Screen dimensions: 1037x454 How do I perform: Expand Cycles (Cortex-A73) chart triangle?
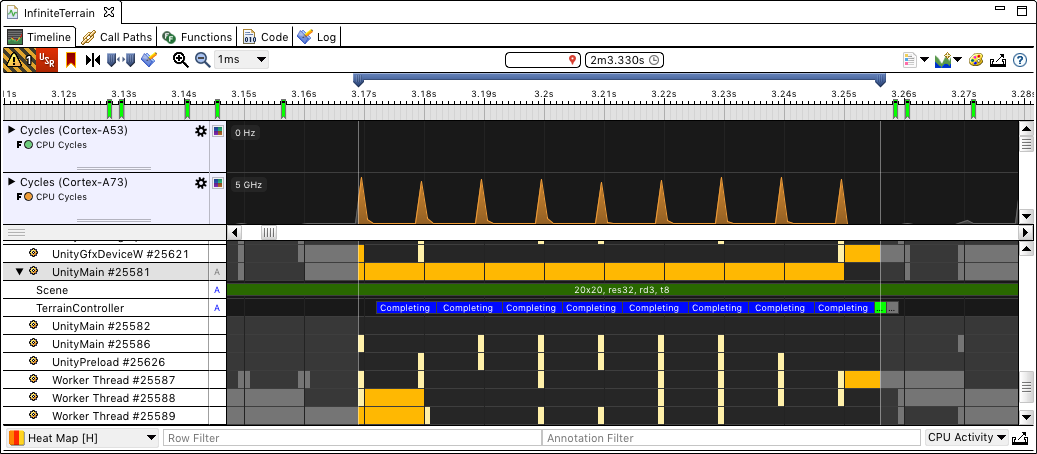[11, 181]
